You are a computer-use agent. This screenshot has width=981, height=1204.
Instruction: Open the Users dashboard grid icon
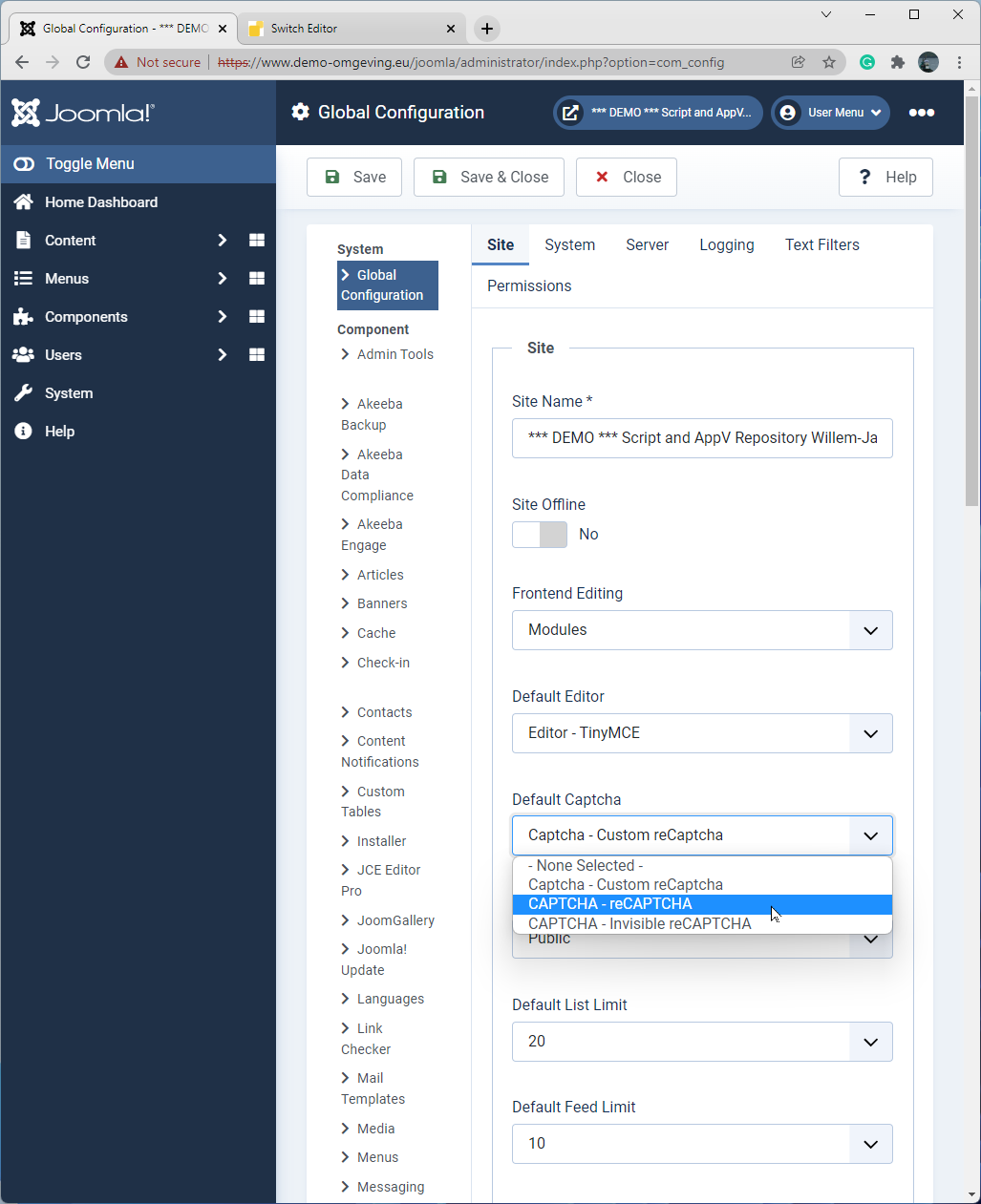pyautogui.click(x=257, y=355)
